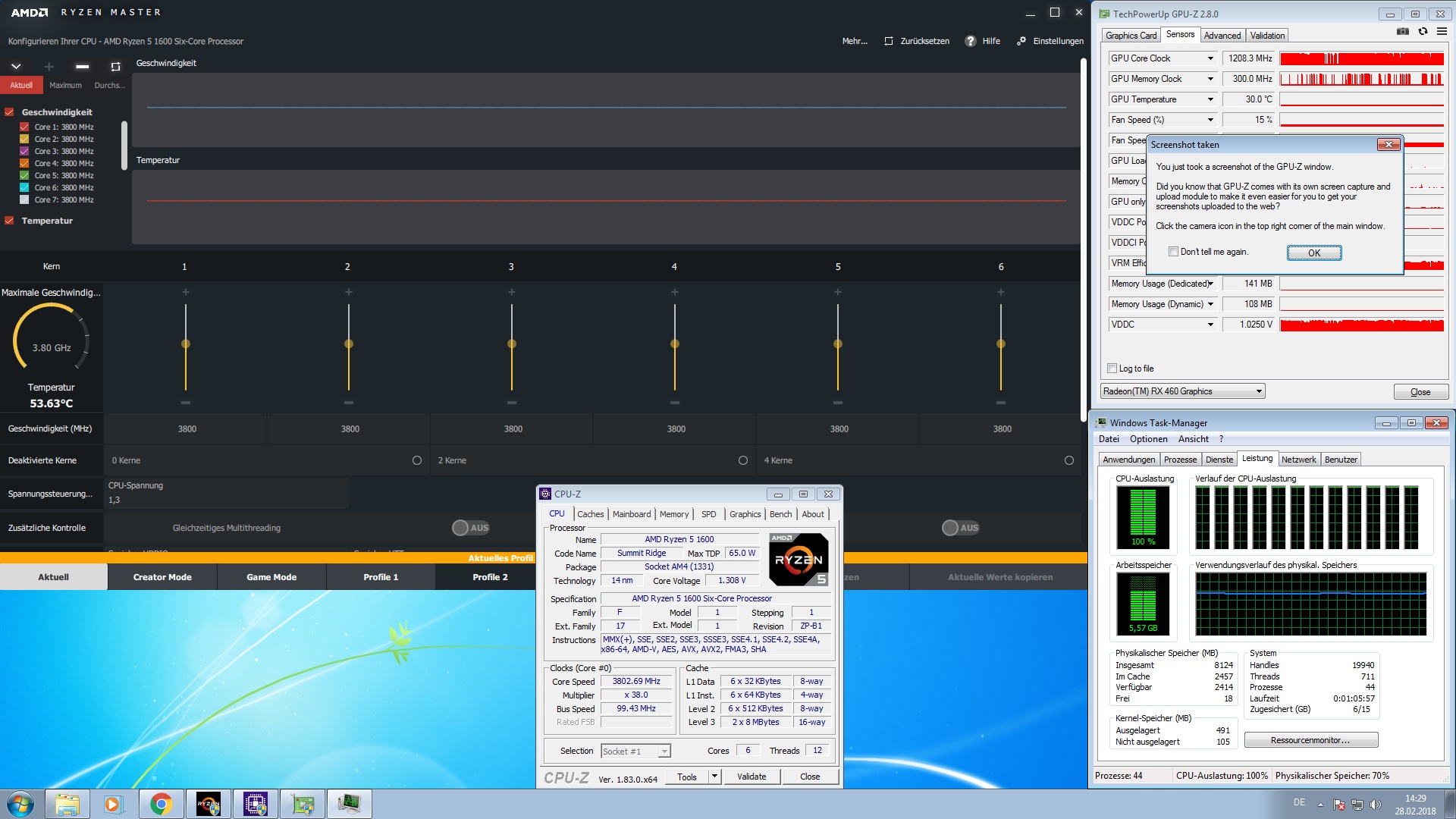1456x819 pixels.
Task: Check 'Don't tell me again' box
Action: tap(1173, 252)
